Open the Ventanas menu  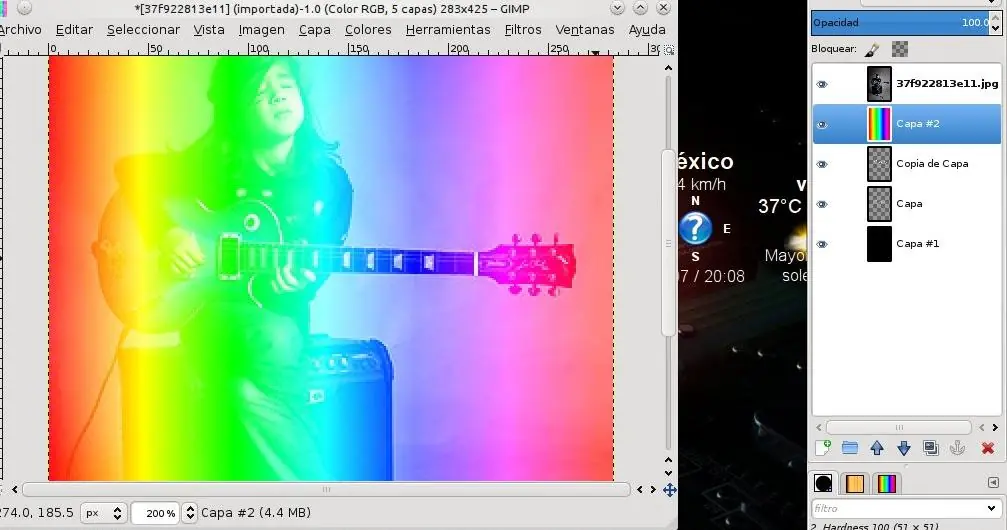click(x=584, y=30)
